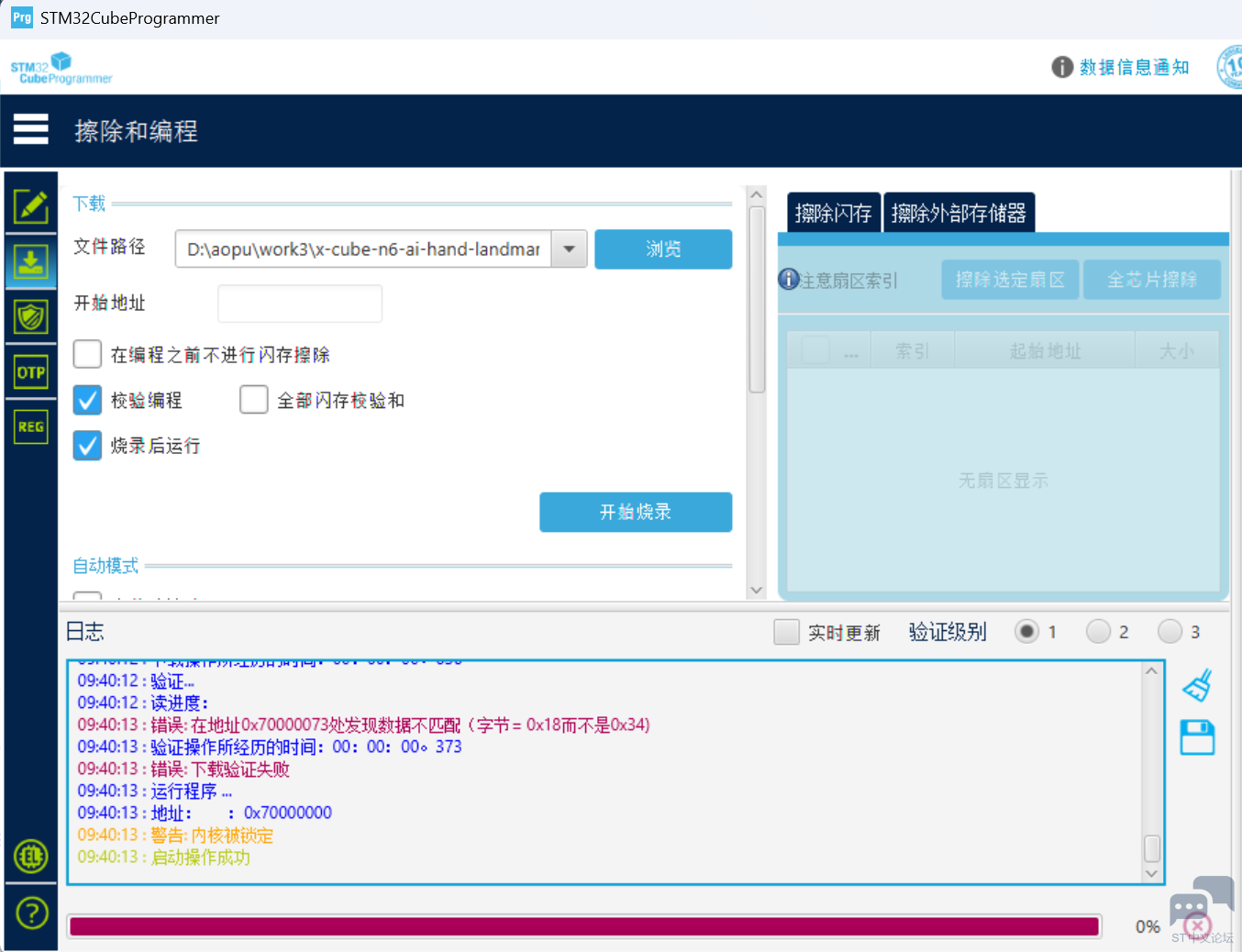Click the 启动操作成功 log line

[x=163, y=857]
